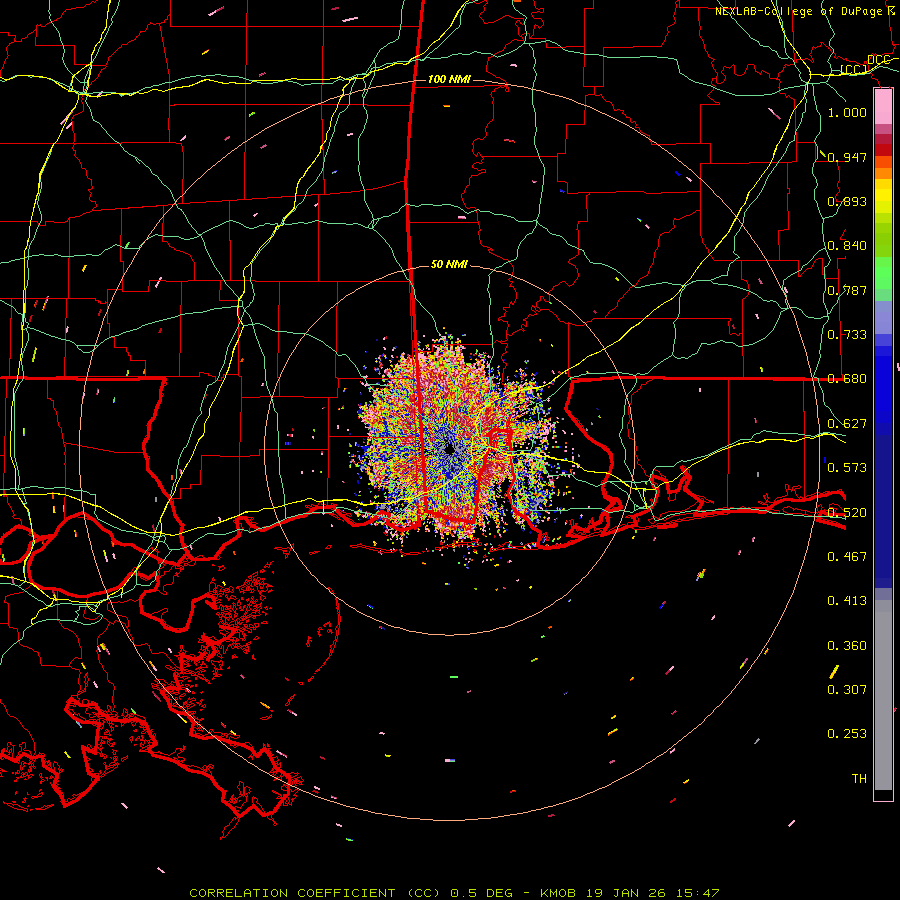This screenshot has width=900, height=900.
Task: Click the 0.413 color scale label
Action: click(847, 601)
